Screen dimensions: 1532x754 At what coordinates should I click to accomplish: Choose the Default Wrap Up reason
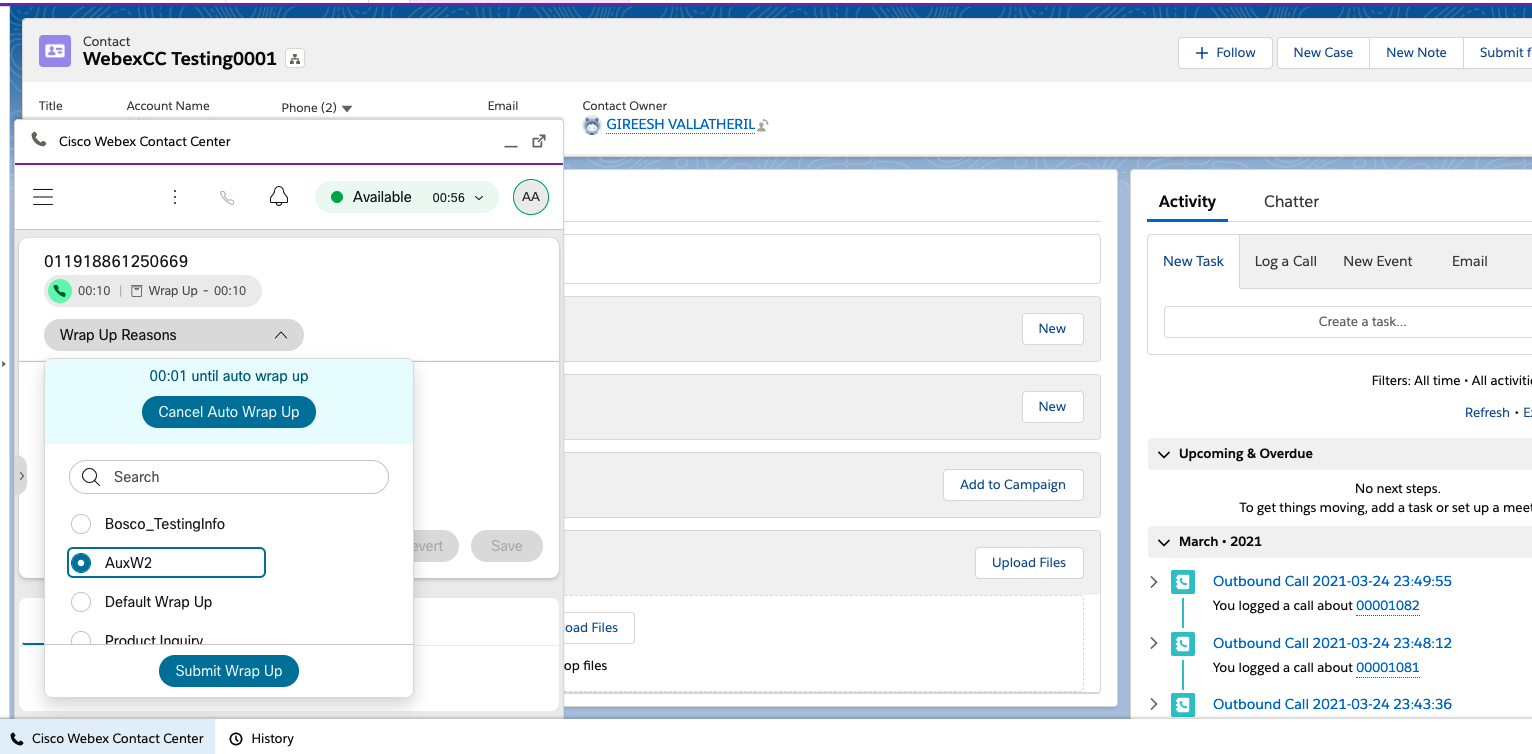coord(81,601)
